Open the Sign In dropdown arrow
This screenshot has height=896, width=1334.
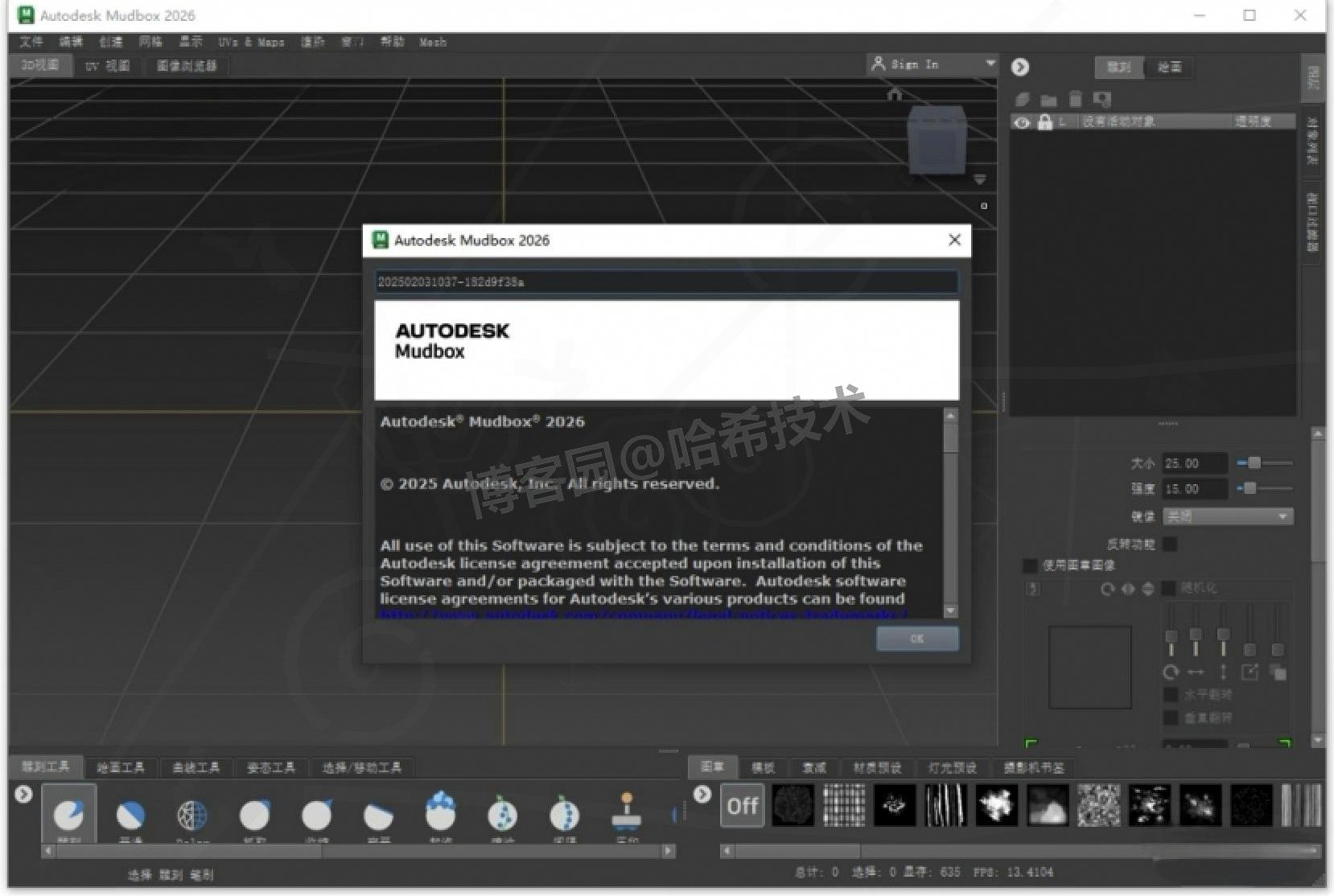tap(991, 64)
